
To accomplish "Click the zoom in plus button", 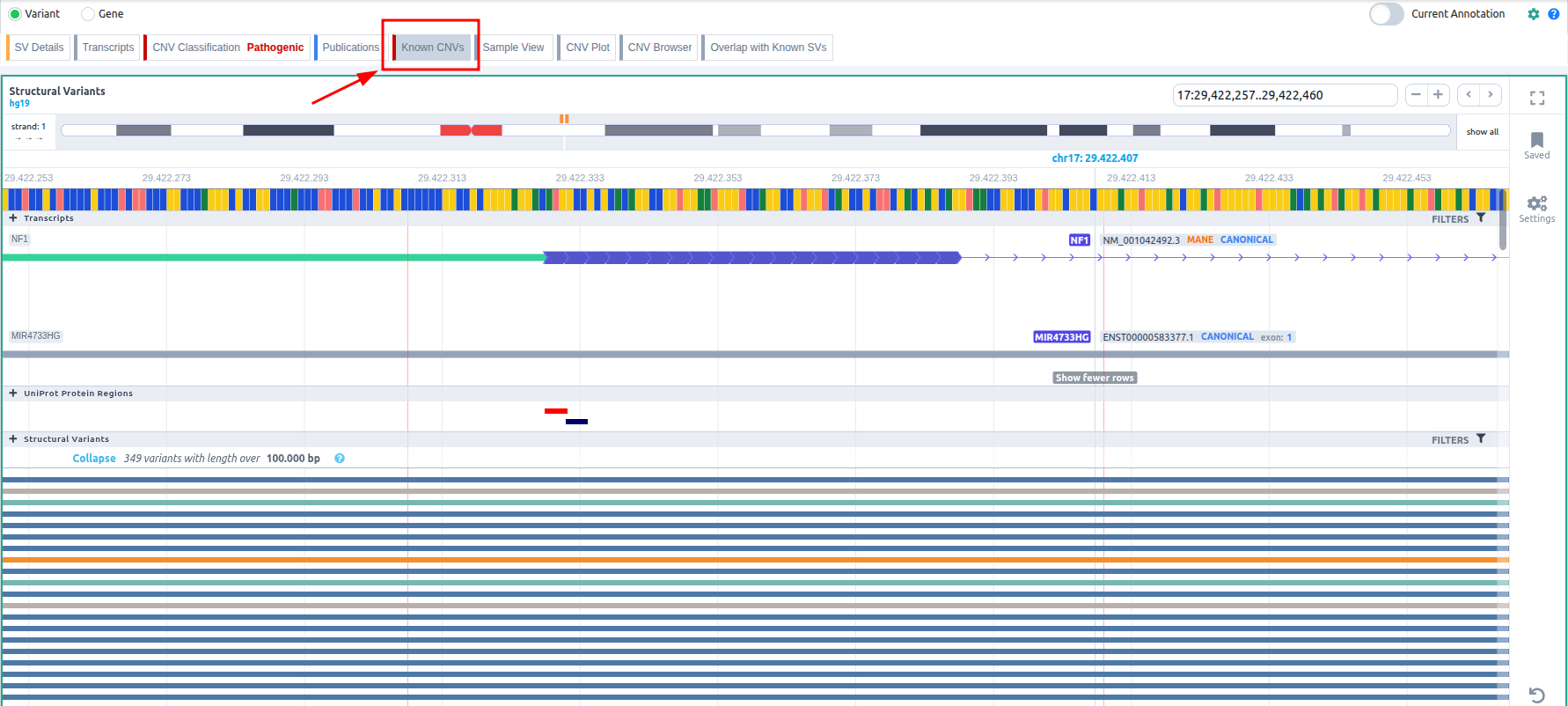I will pos(1438,95).
